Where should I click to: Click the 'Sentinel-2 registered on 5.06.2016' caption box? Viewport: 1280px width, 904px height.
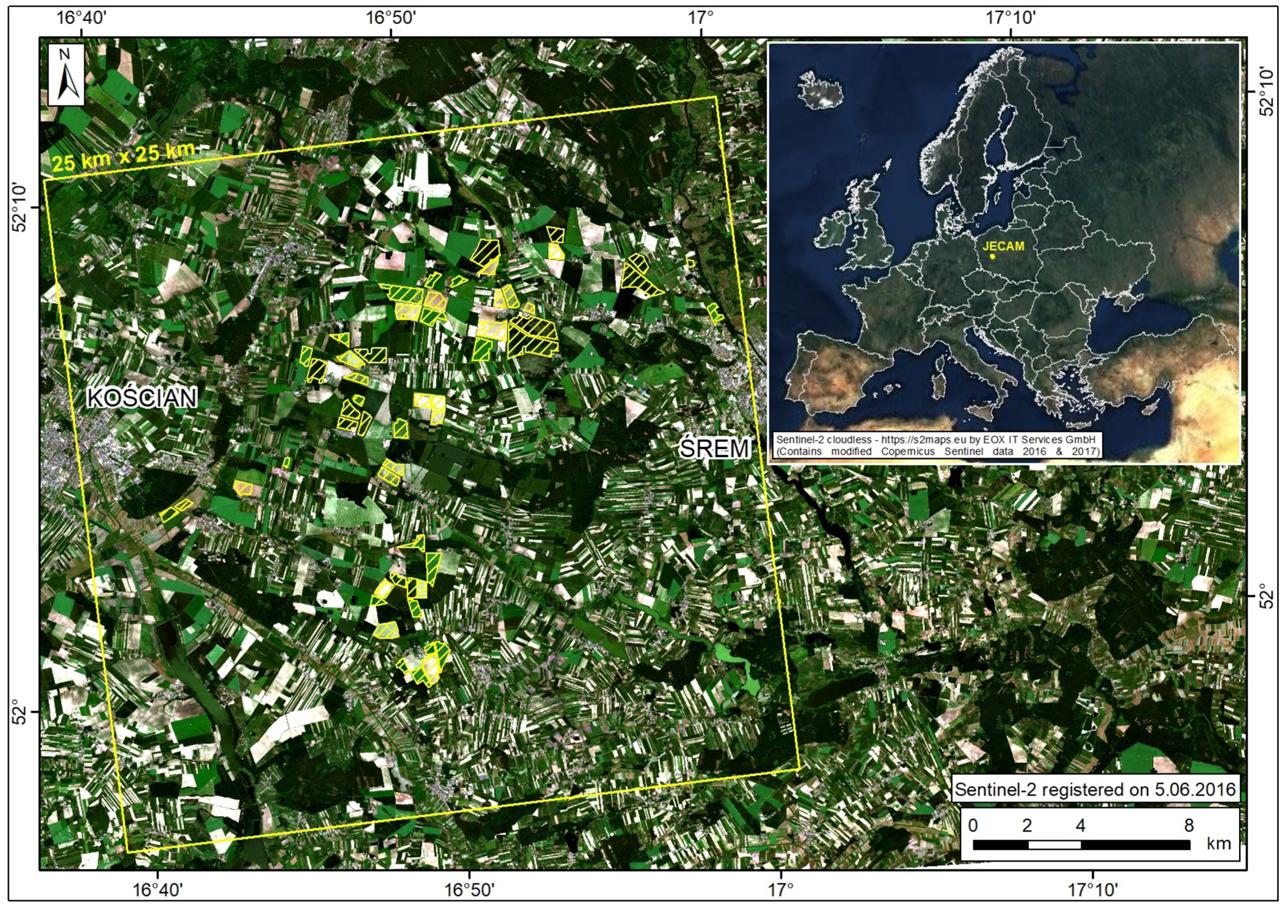1096,789
